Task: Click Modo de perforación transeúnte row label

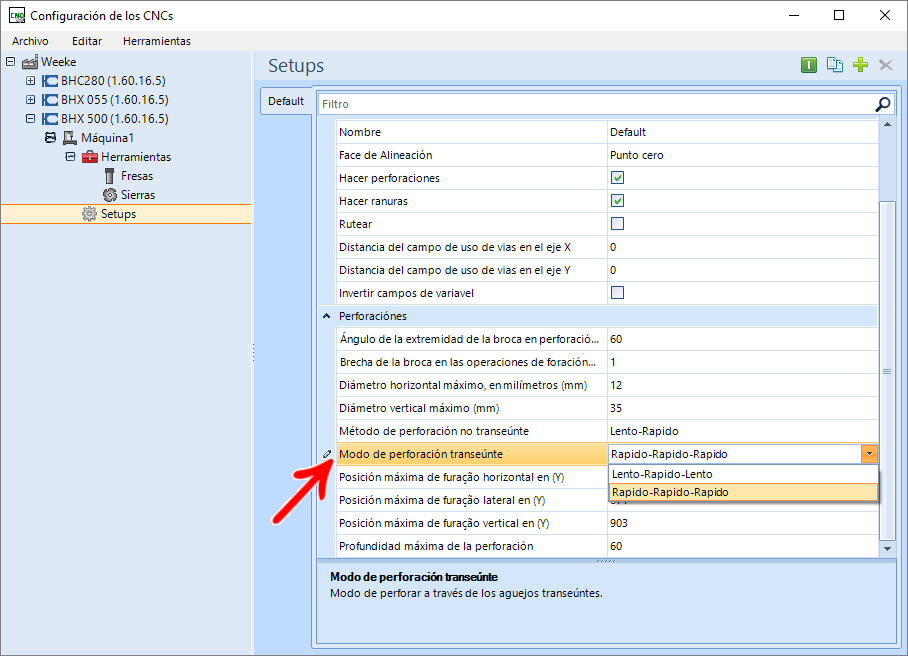Action: [421, 454]
